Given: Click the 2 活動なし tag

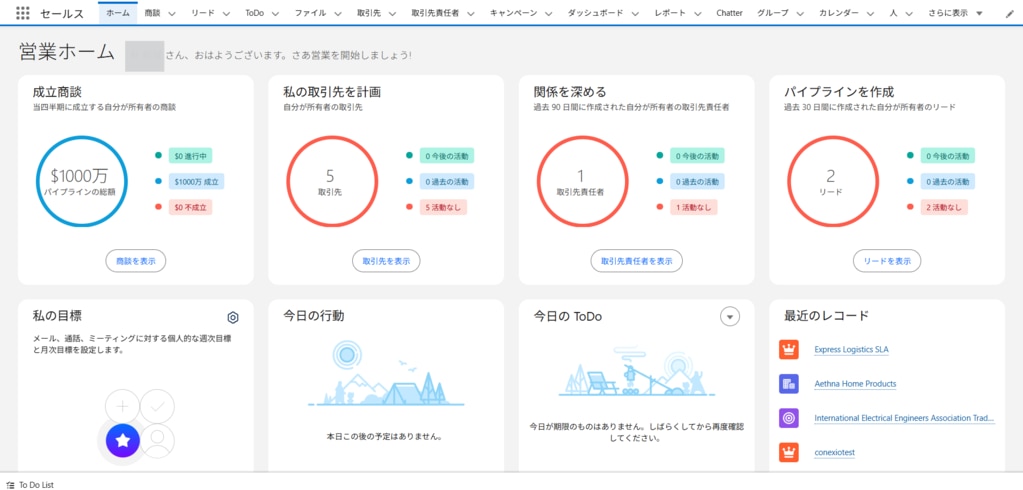Looking at the screenshot, I should click(944, 207).
